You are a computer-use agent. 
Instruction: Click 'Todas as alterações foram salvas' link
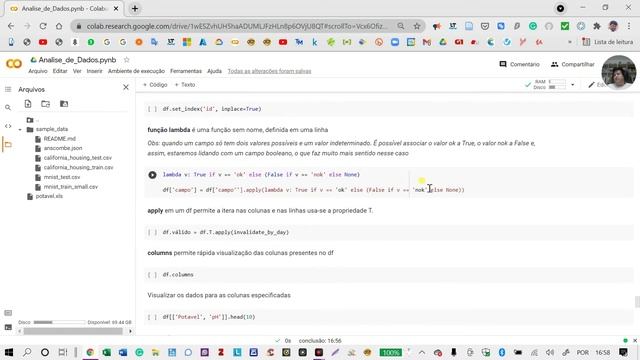(269, 71)
